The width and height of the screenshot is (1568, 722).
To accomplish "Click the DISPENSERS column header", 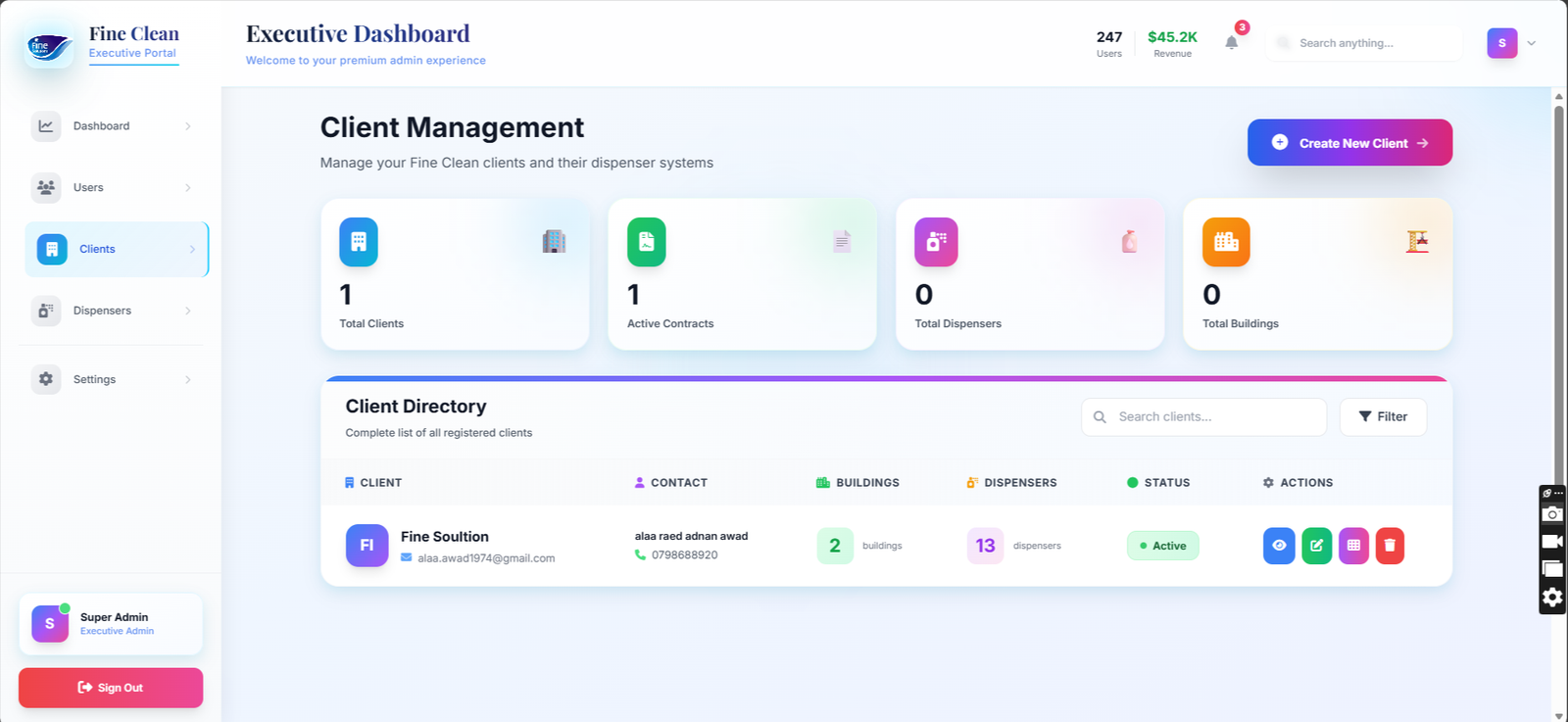I will [x=1011, y=483].
